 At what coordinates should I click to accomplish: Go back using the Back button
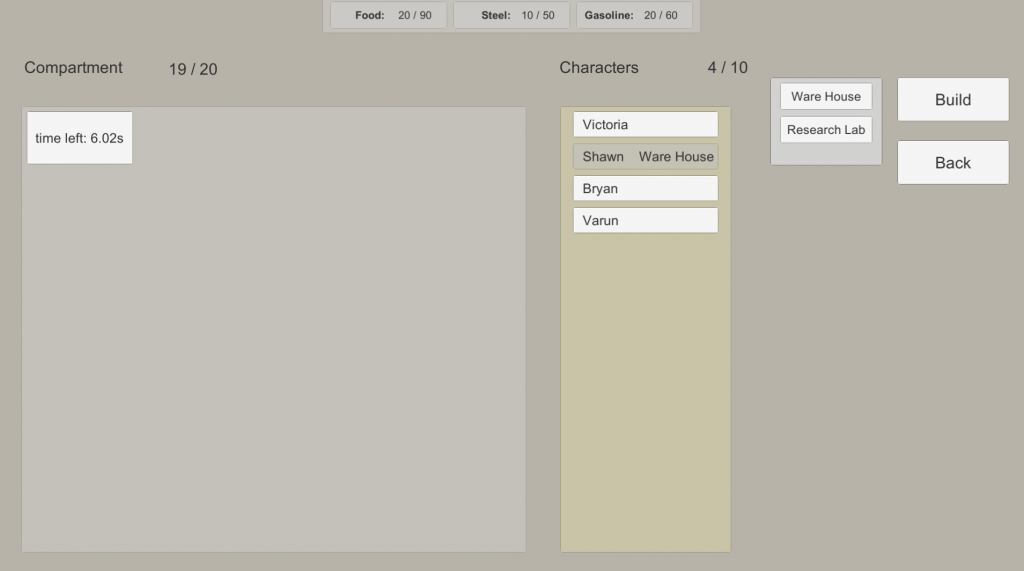953,163
